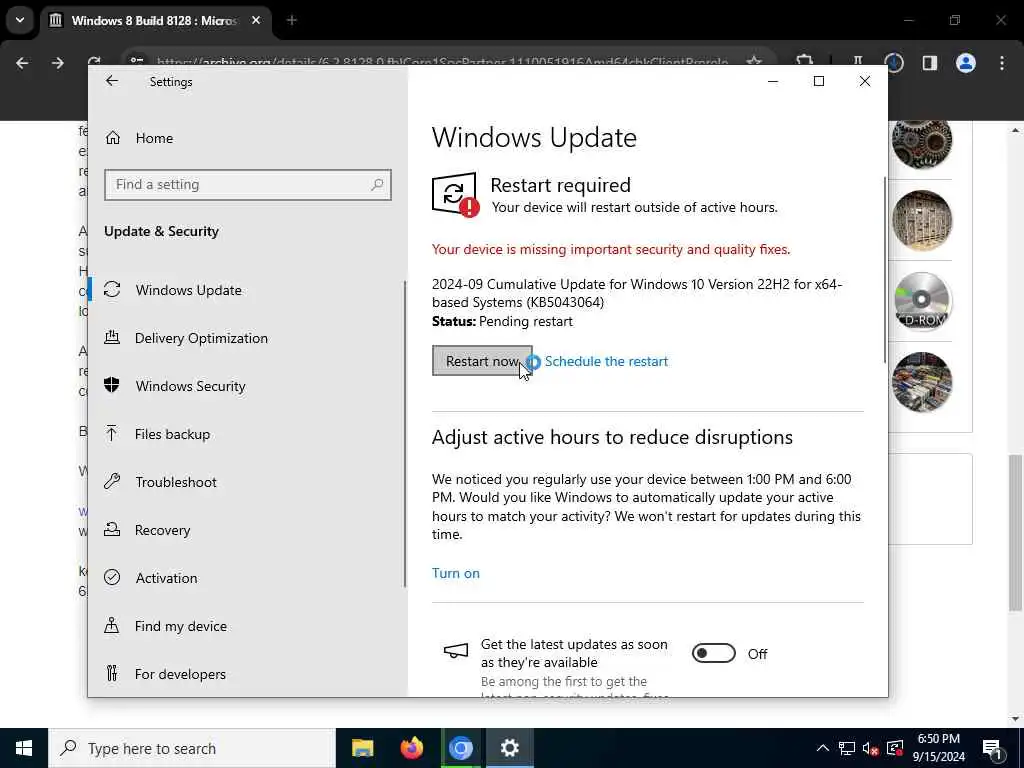Click Chrome forward navigation arrow
Image resolution: width=1024 pixels, height=768 pixels.
point(58,63)
